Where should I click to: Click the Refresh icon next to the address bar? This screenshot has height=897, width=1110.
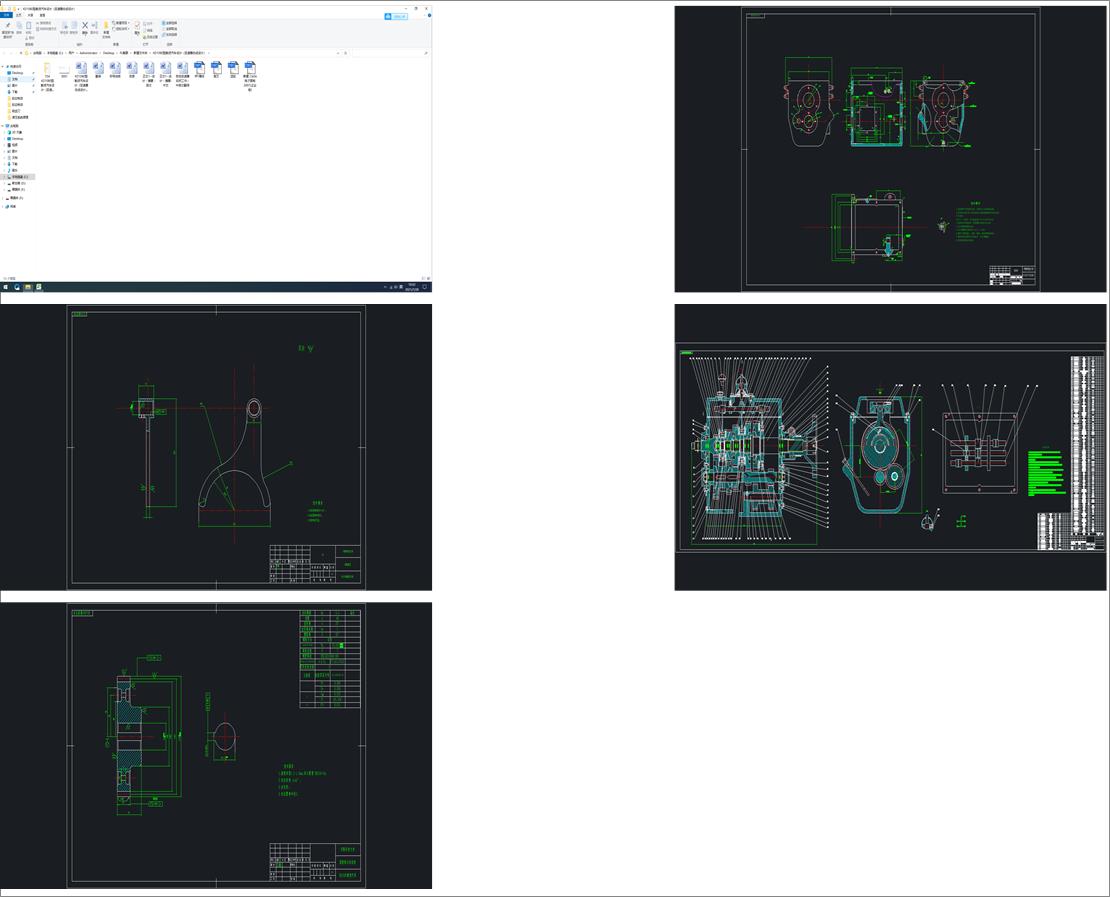coord(345,53)
